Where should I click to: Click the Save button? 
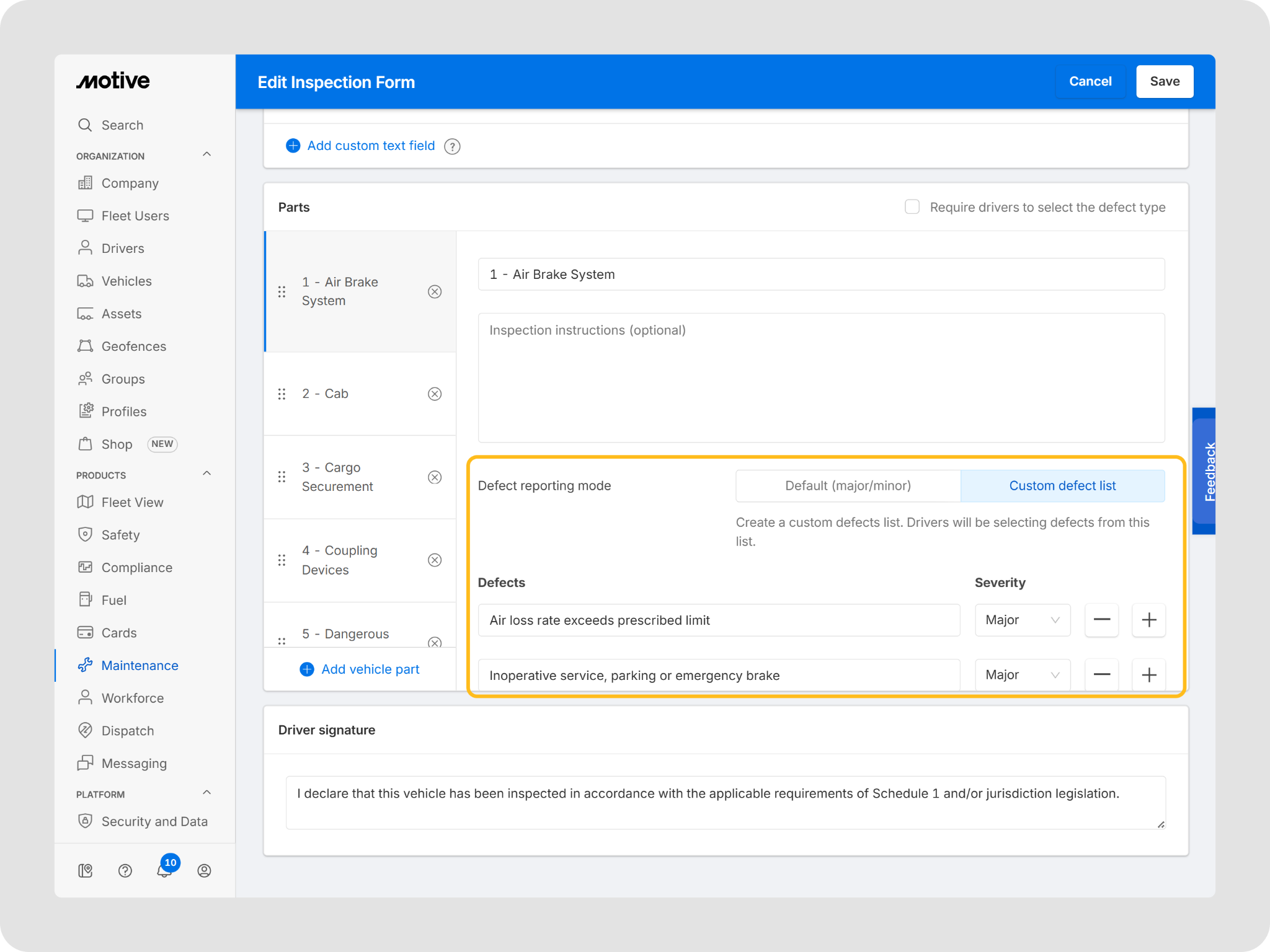click(1164, 81)
